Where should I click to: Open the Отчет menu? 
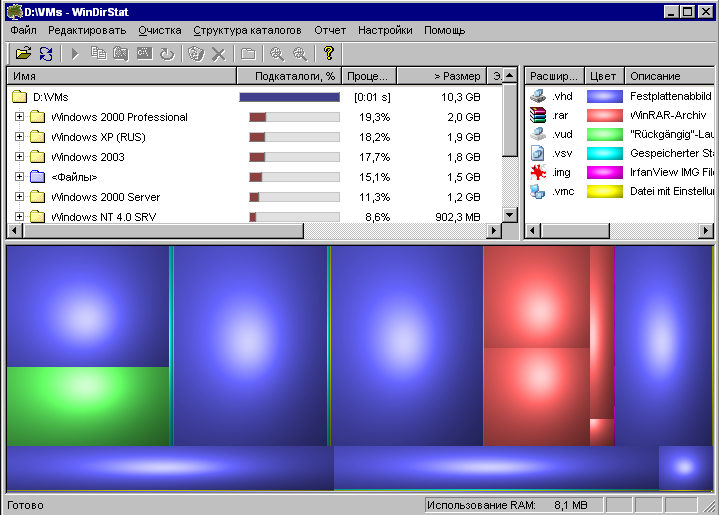[330, 30]
